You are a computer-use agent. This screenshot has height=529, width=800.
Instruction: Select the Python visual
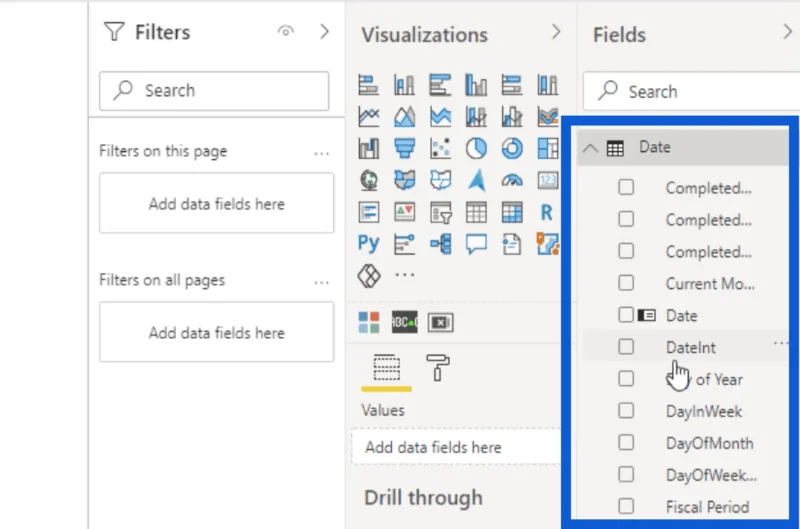tap(368, 244)
